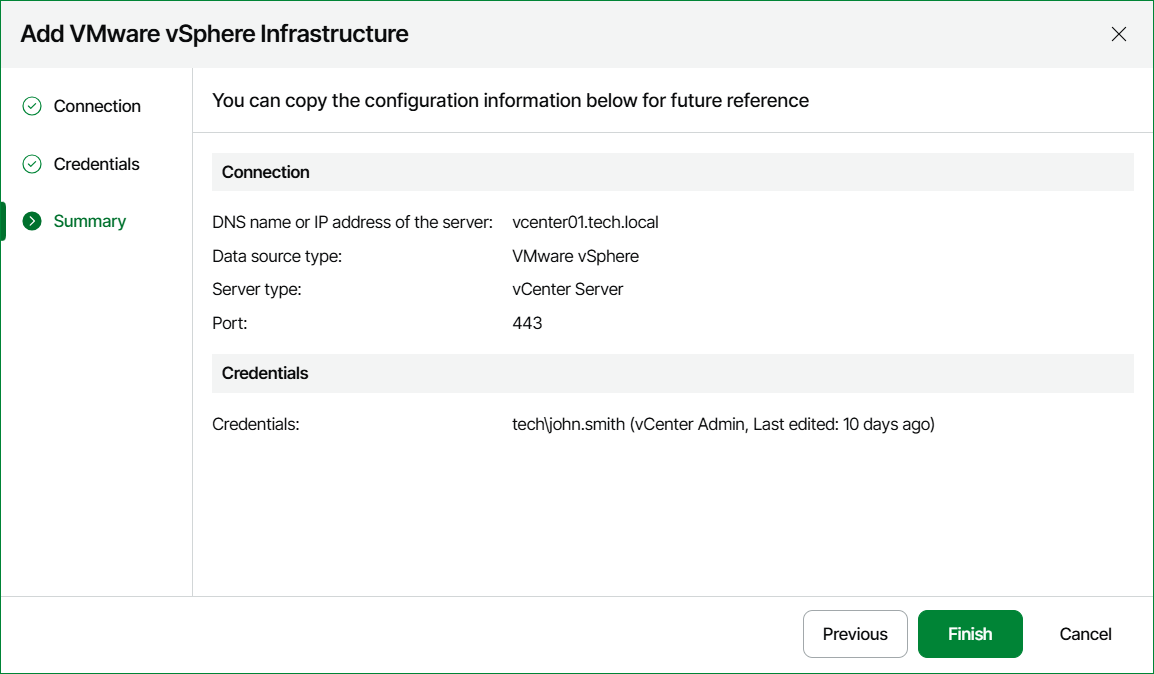Image resolution: width=1154 pixels, height=674 pixels.
Task: Click the Credentials section header in summary
Action: pos(673,373)
